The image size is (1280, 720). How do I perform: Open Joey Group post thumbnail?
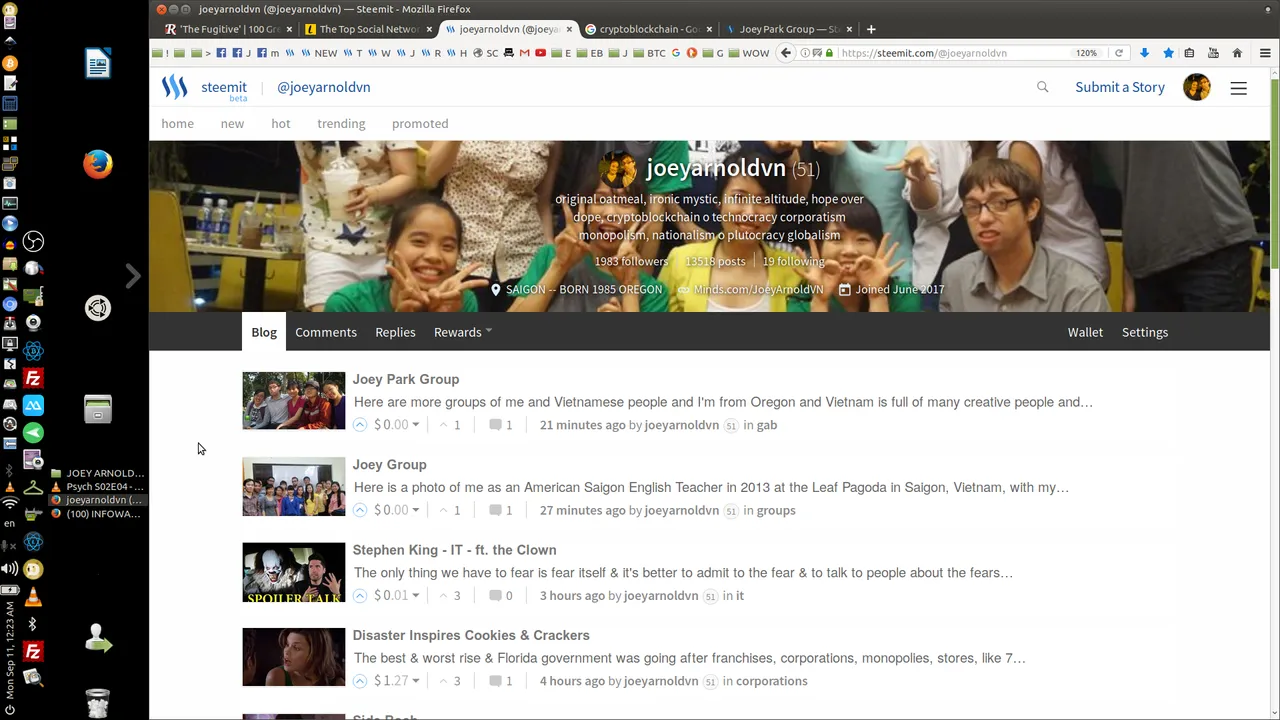(x=294, y=487)
